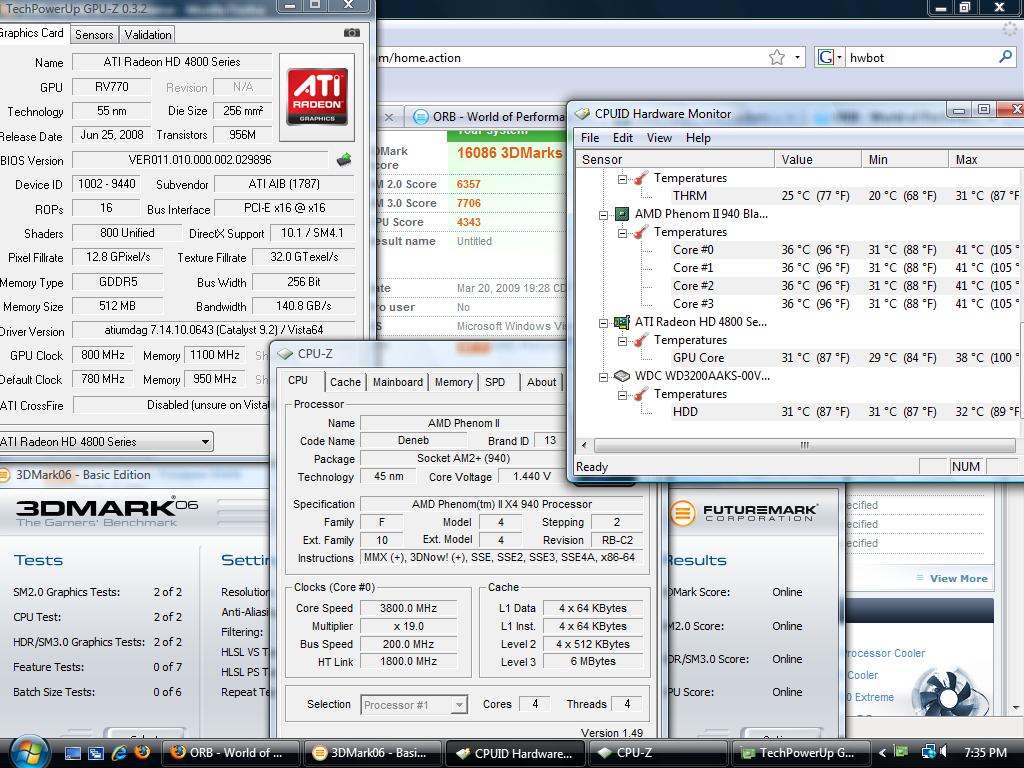Collapse Temperatures under ATI Radeon HD 4800
Image resolution: width=1024 pixels, height=768 pixels.
[x=622, y=340]
